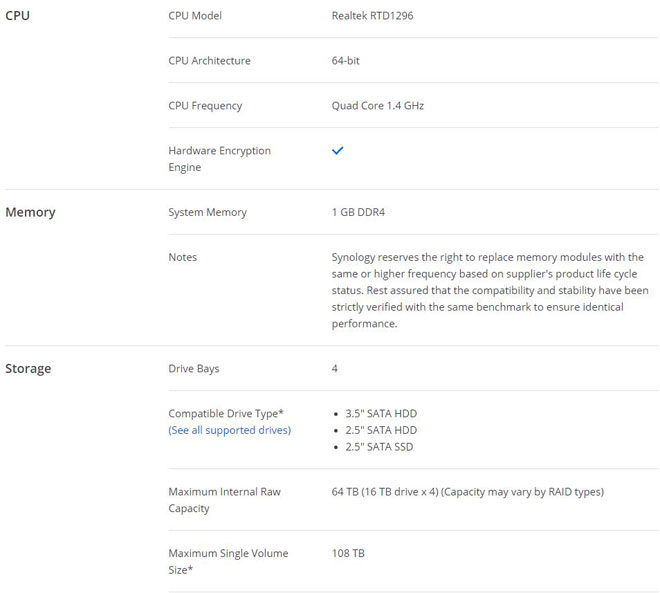Click the 108 TB volume size value
This screenshot has height=593, width=660.
tap(348, 553)
